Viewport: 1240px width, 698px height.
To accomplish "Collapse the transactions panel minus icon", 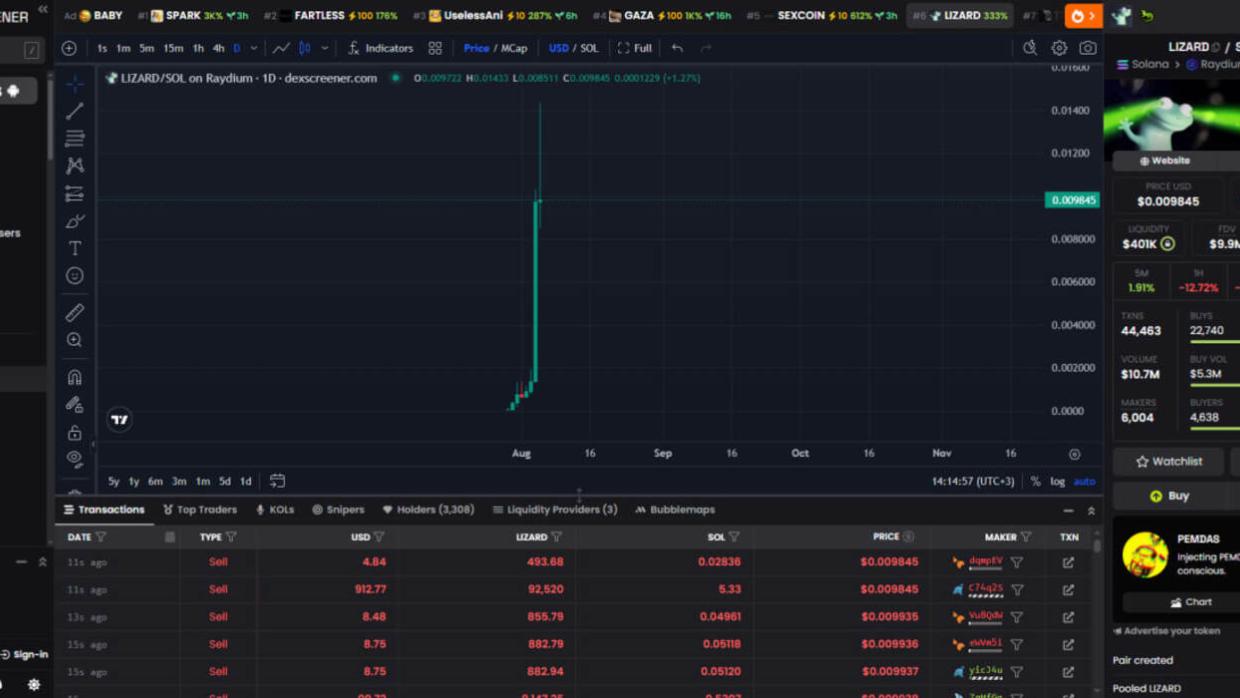I will [1068, 511].
